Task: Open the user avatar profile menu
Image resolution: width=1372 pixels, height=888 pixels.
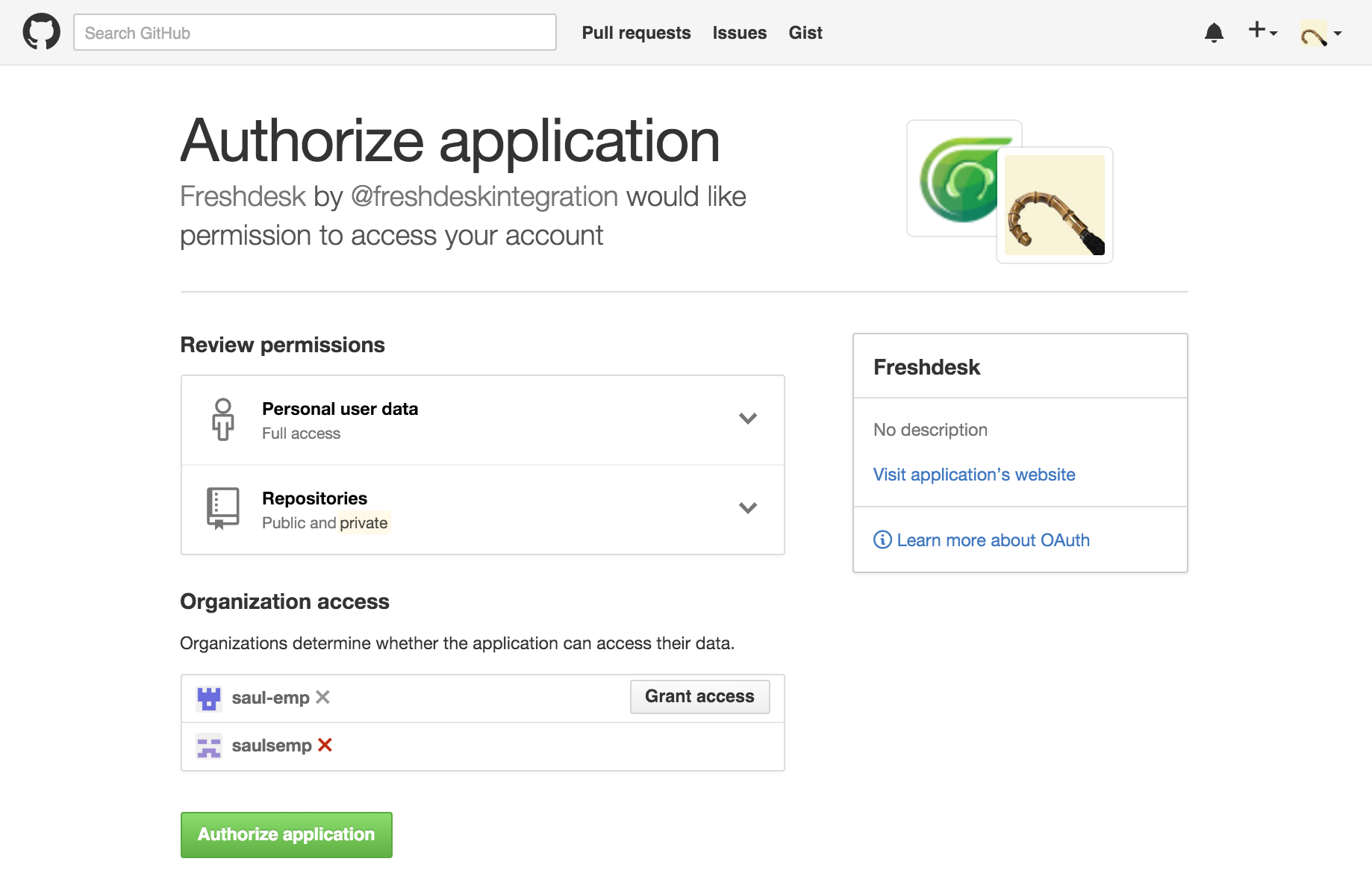Action: (x=1320, y=34)
